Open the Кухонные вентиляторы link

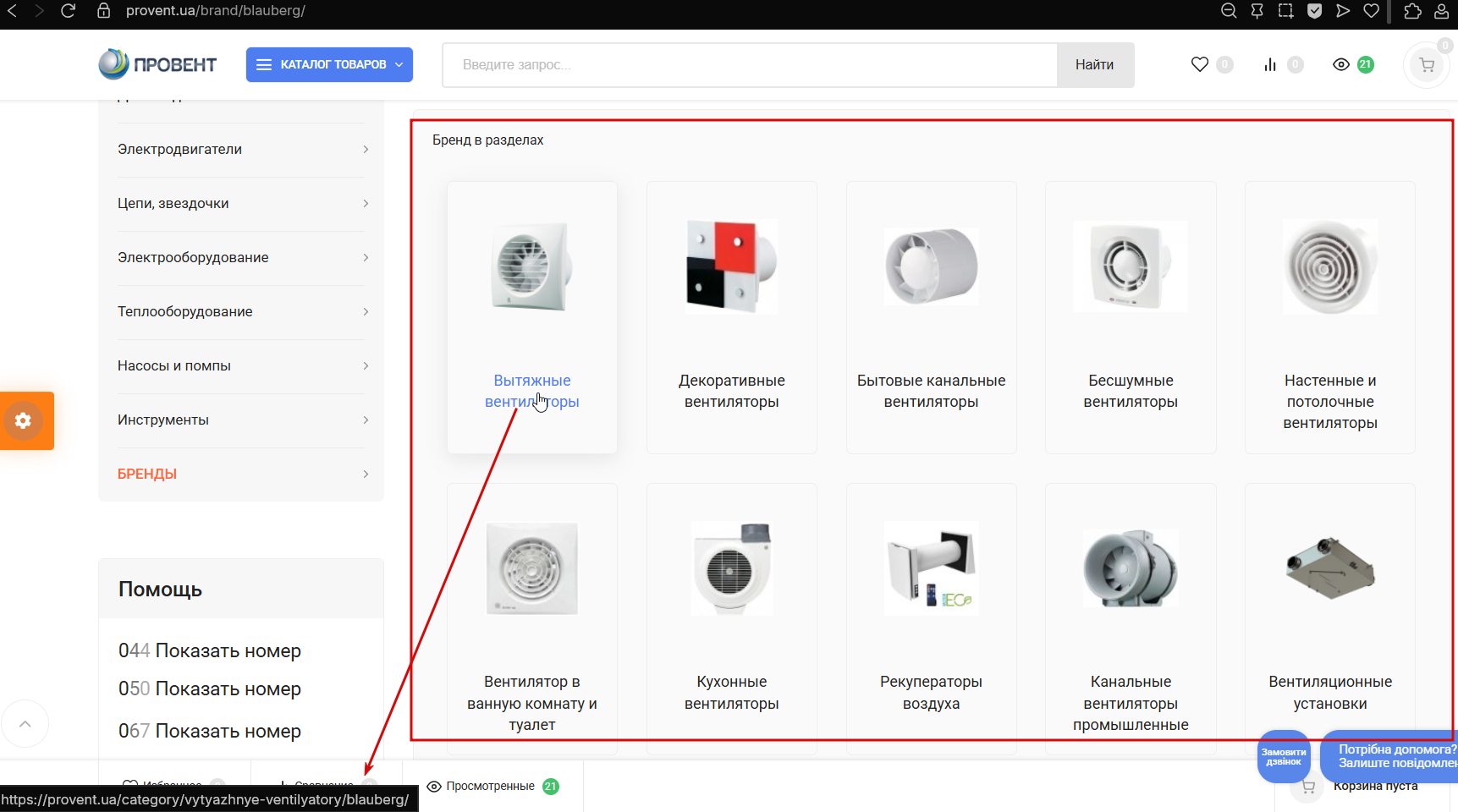[732, 693]
